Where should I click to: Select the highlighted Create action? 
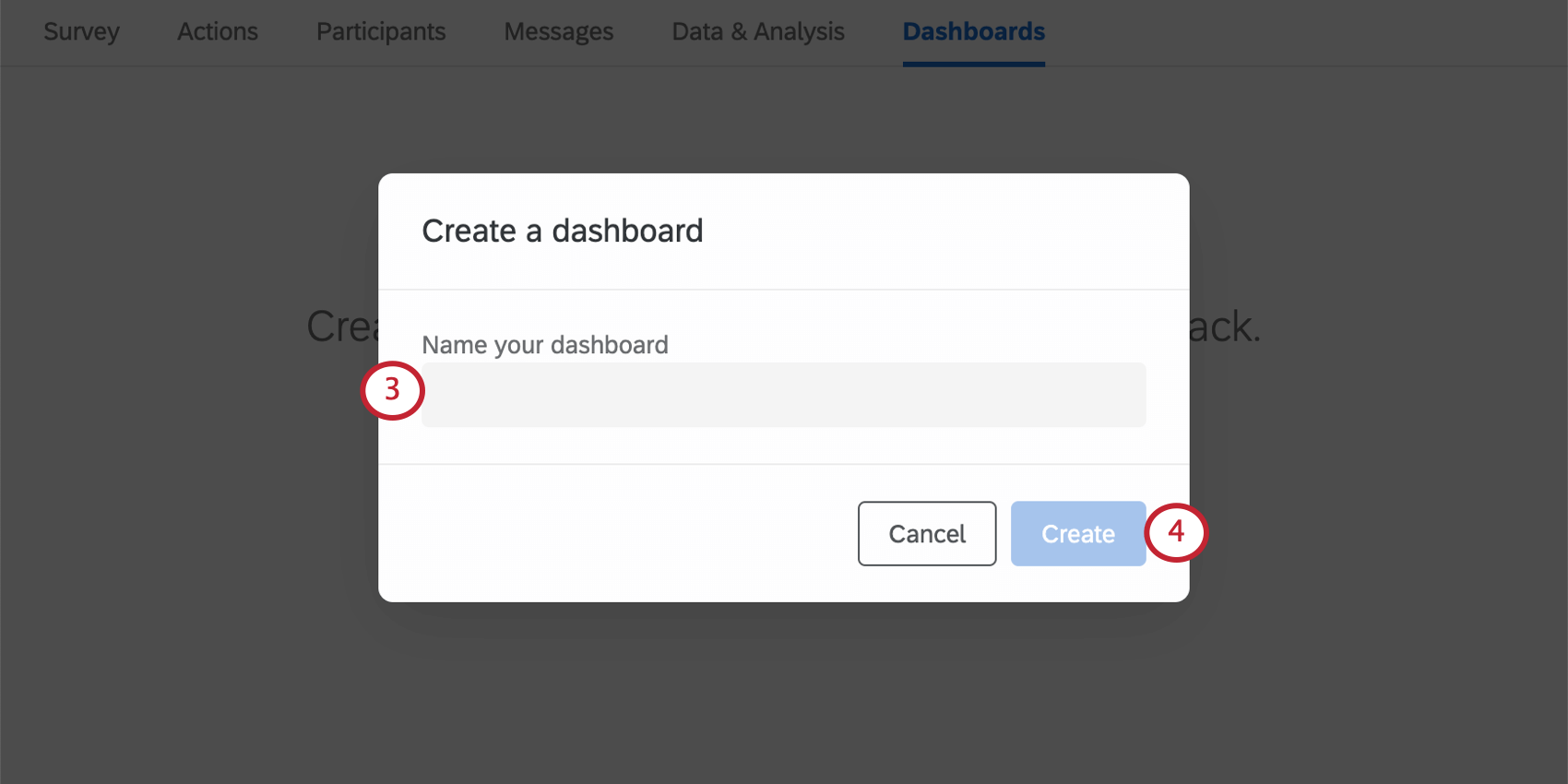pyautogui.click(x=1077, y=533)
